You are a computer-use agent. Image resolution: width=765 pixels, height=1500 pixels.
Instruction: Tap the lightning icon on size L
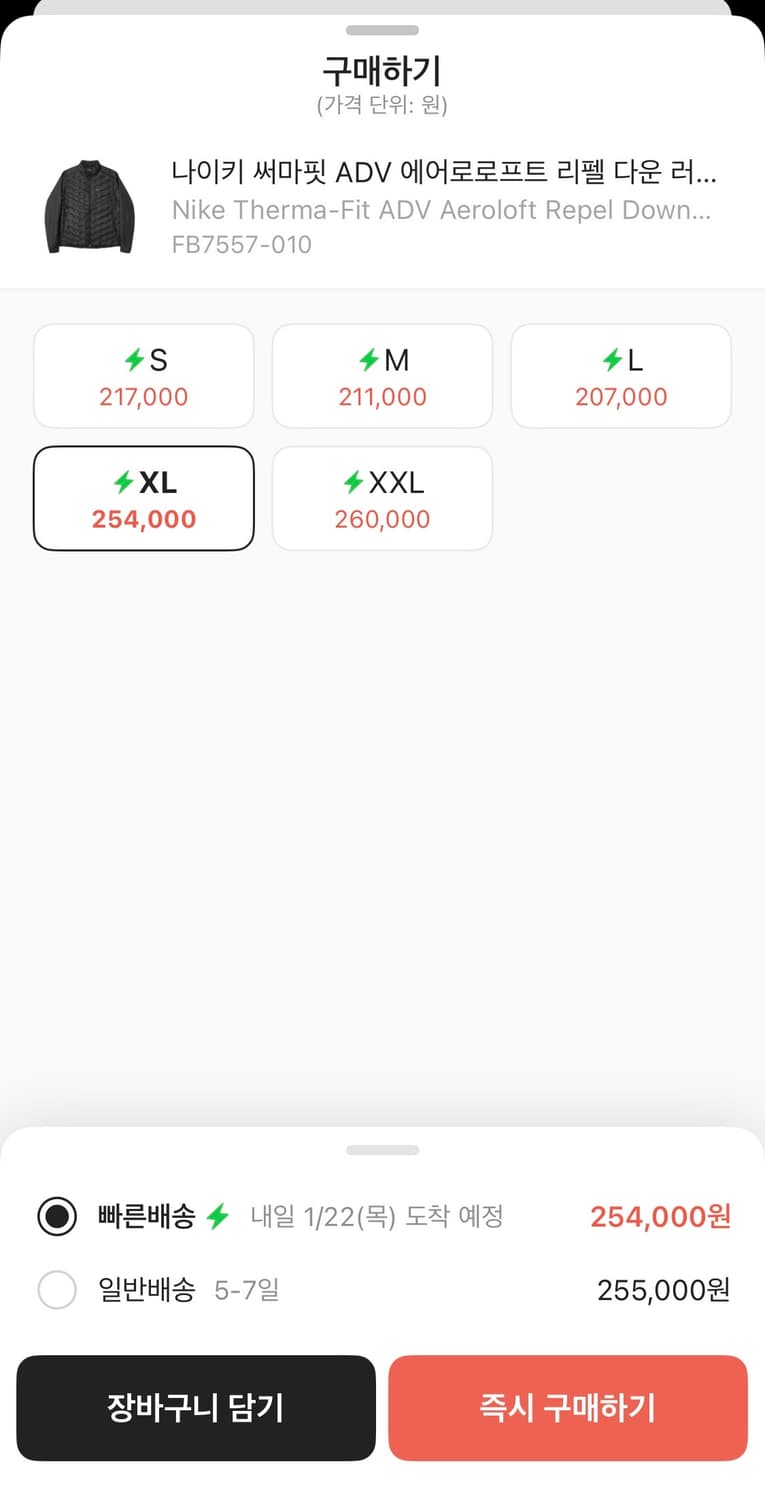(x=612, y=360)
